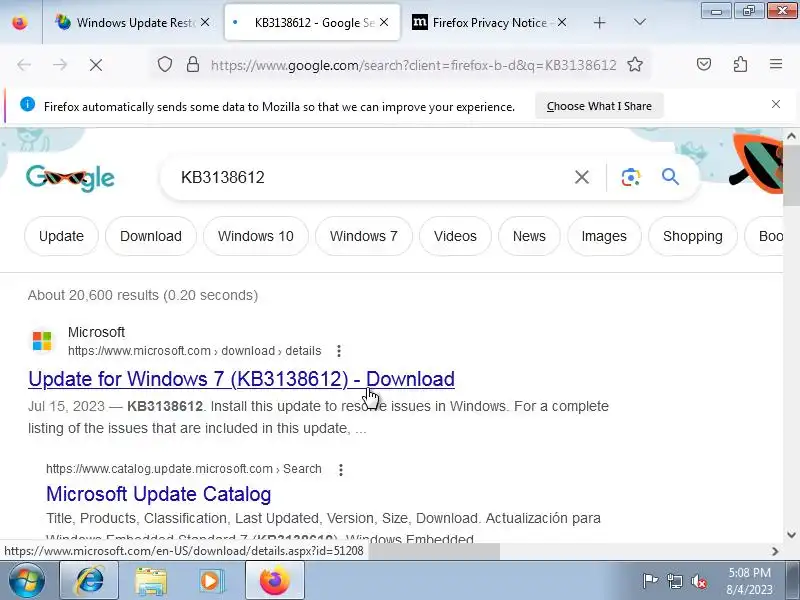The width and height of the screenshot is (800, 600).
Task: Open Windows Media Player from the taskbar
Action: coord(210,580)
